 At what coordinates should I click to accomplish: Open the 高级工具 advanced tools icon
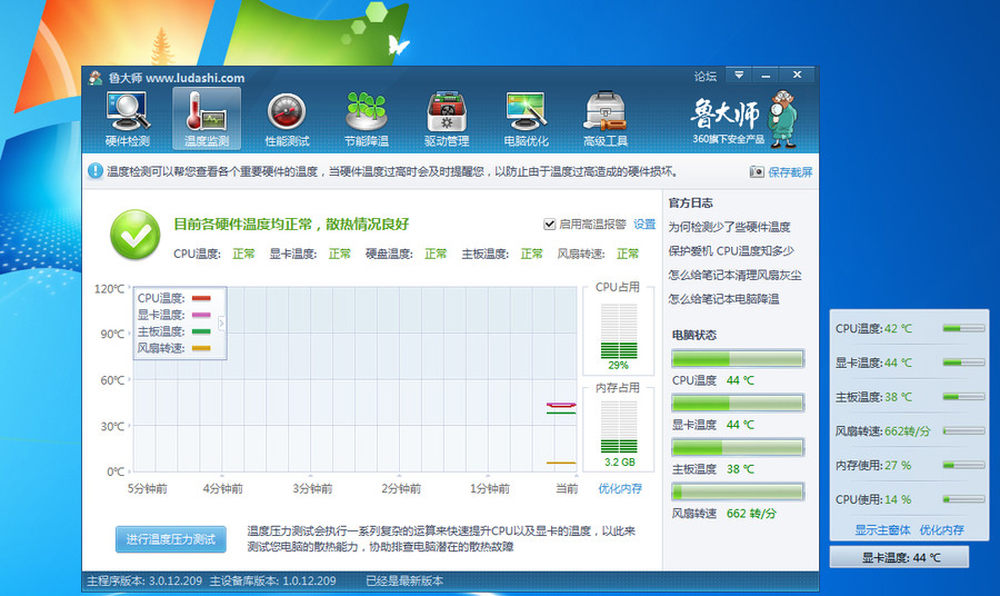coord(605,119)
